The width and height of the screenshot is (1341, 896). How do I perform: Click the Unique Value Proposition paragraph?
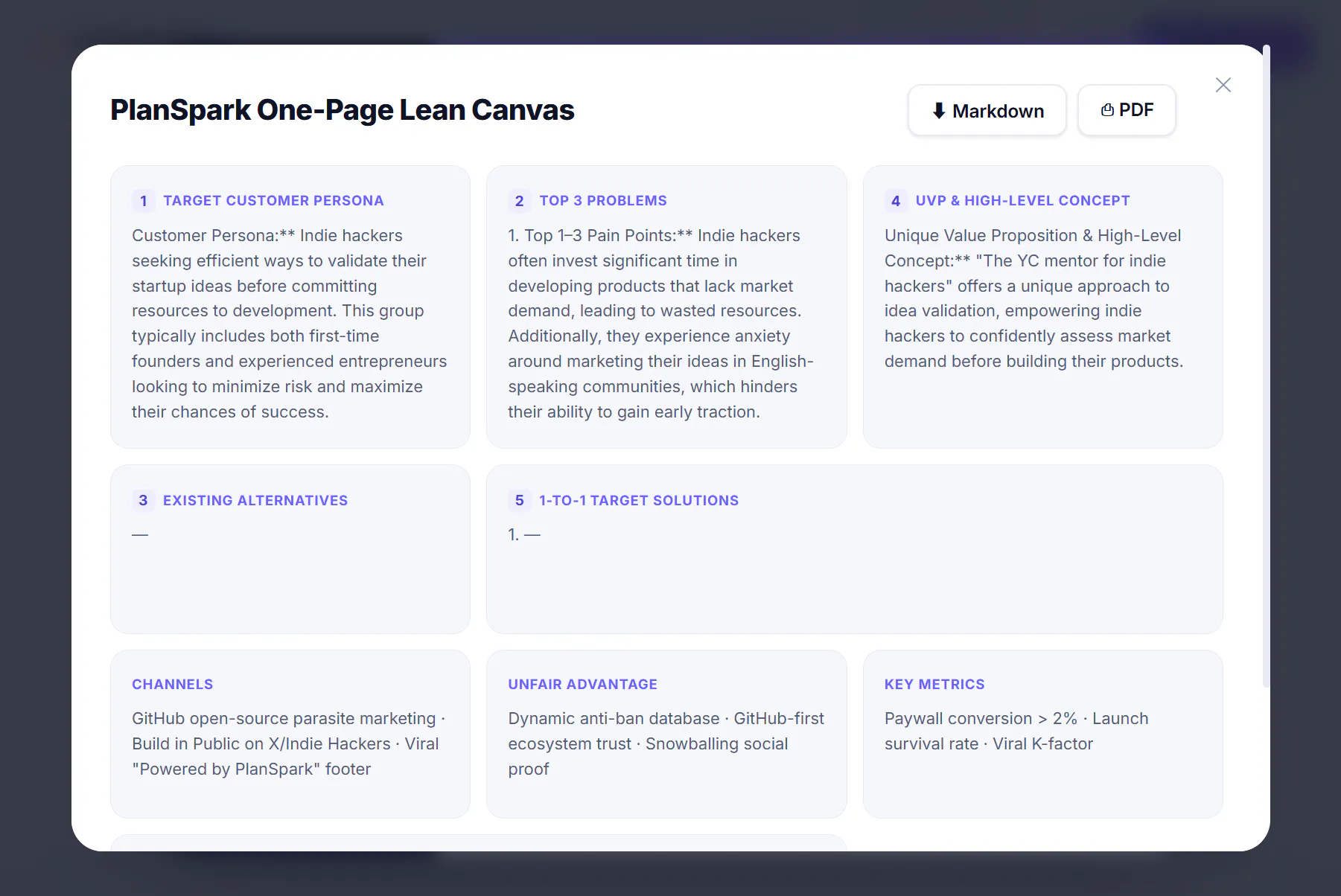[1033, 298]
